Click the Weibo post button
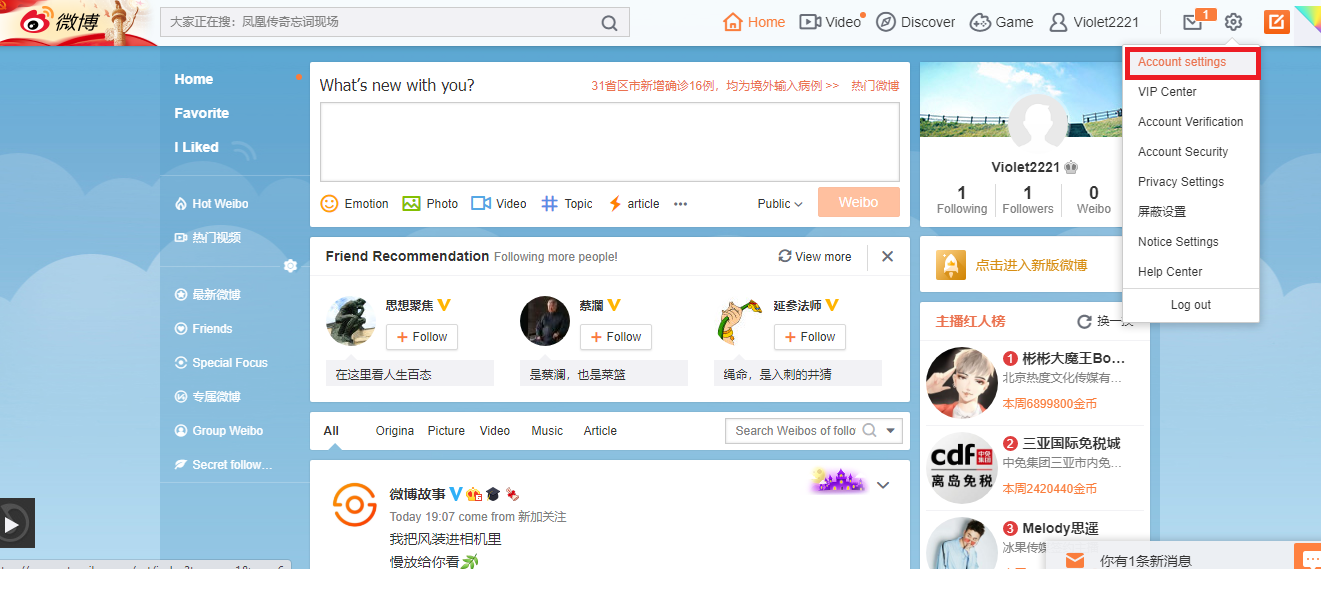The width and height of the screenshot is (1321, 605). tap(858, 202)
